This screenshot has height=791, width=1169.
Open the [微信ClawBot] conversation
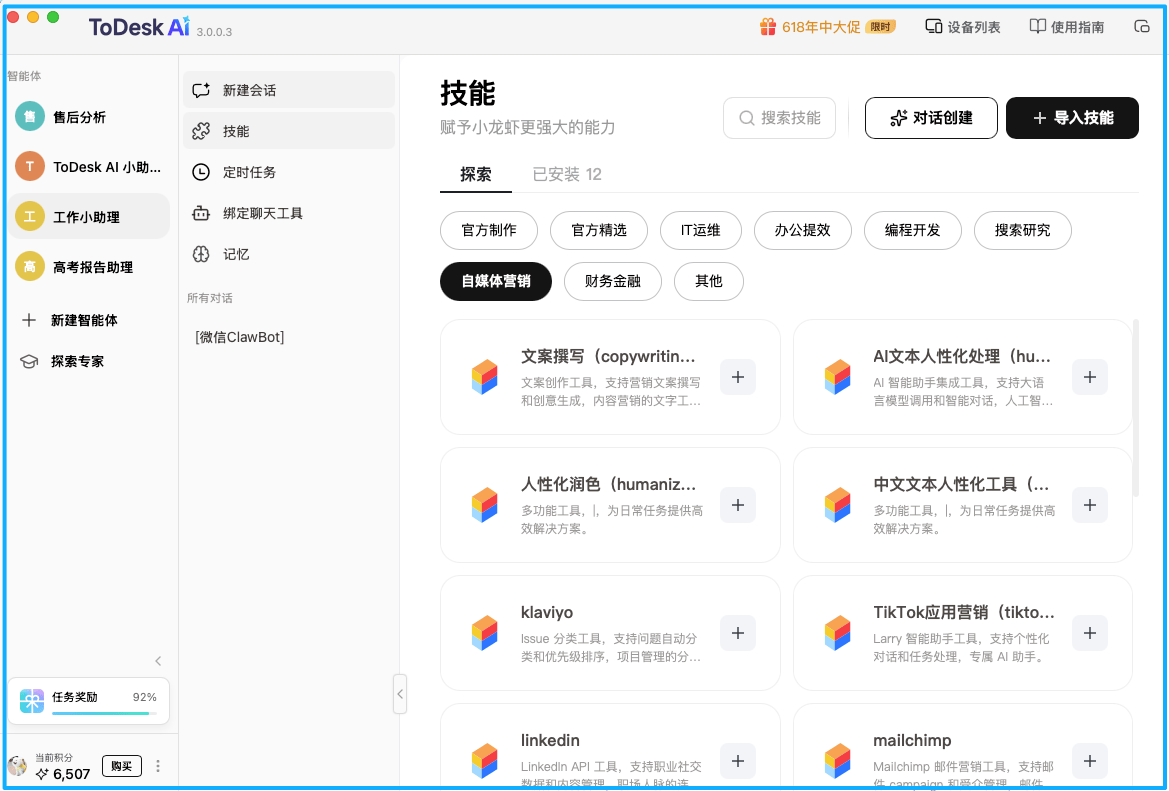[x=239, y=337]
